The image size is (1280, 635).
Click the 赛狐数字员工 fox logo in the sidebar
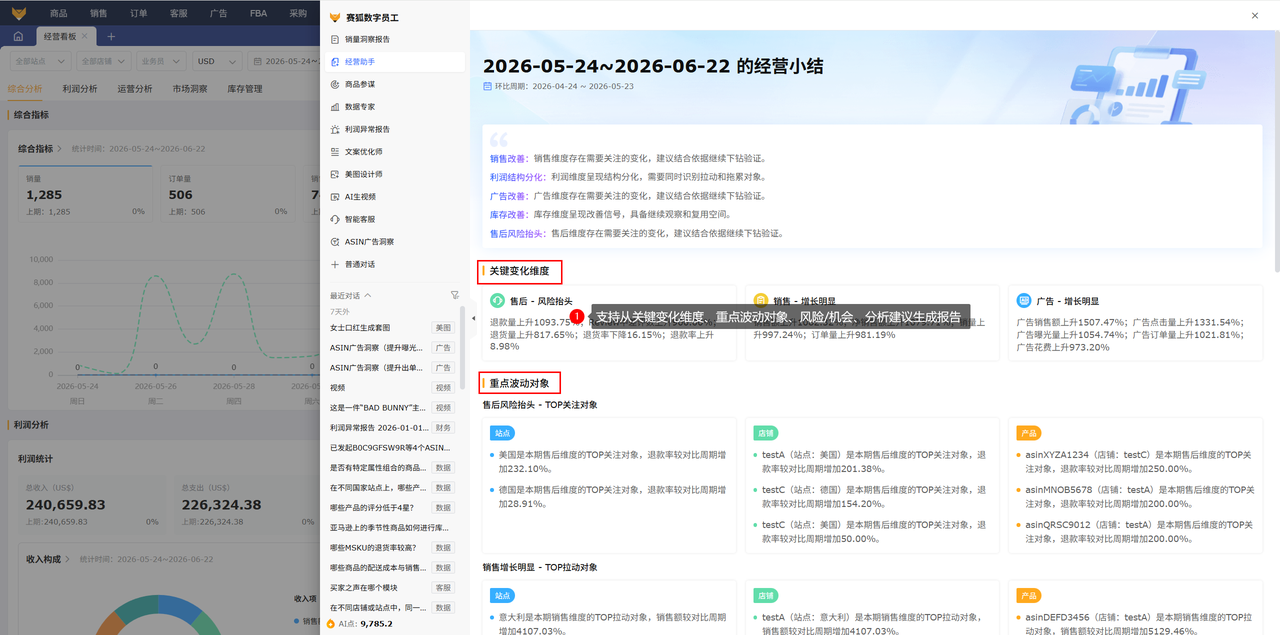point(335,17)
